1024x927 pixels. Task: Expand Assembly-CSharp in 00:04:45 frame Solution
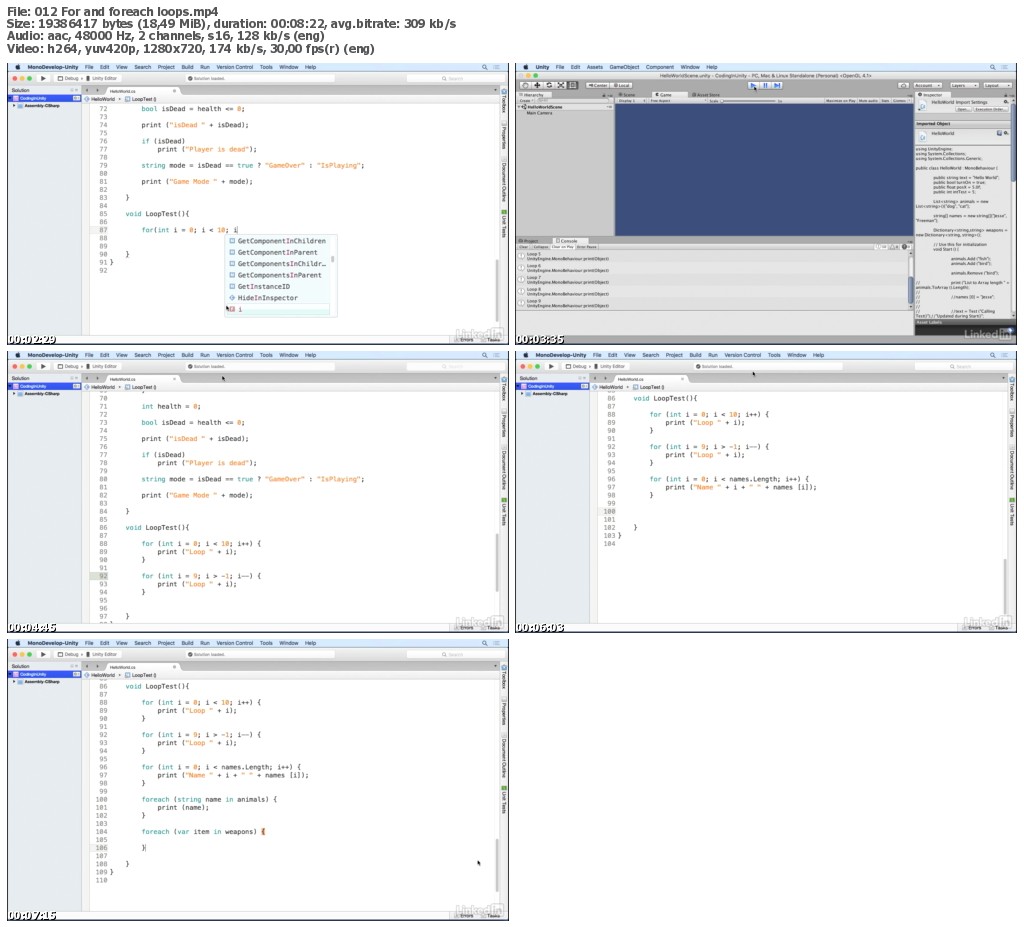click(x=14, y=394)
